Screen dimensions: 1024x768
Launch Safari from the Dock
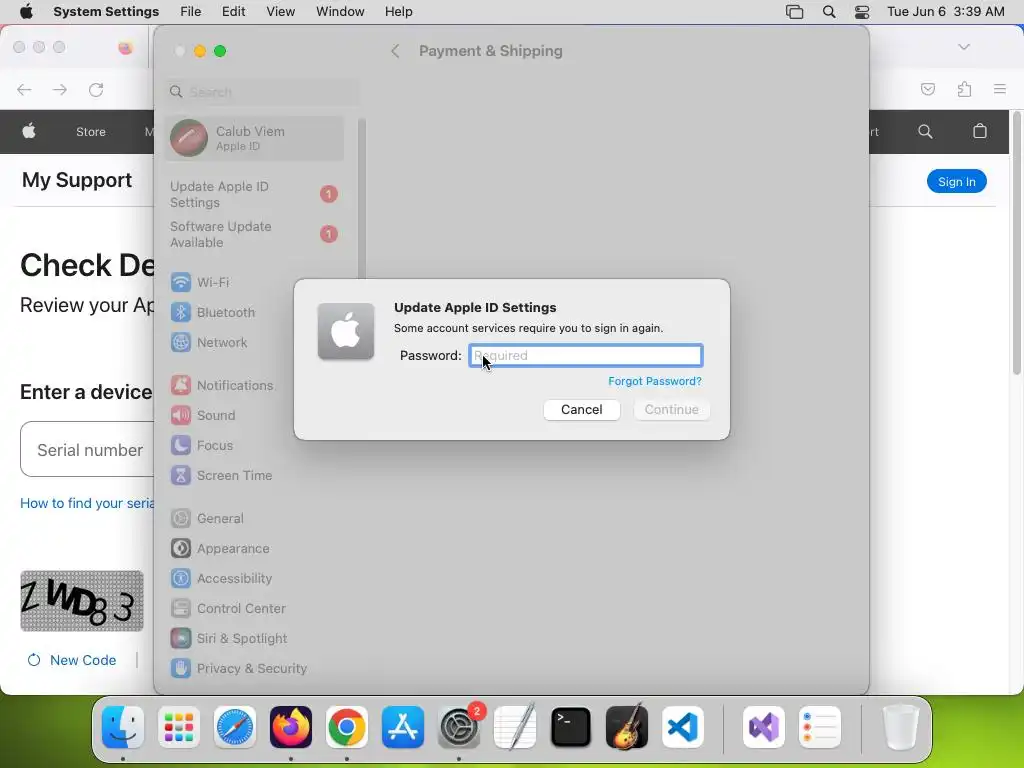click(235, 727)
